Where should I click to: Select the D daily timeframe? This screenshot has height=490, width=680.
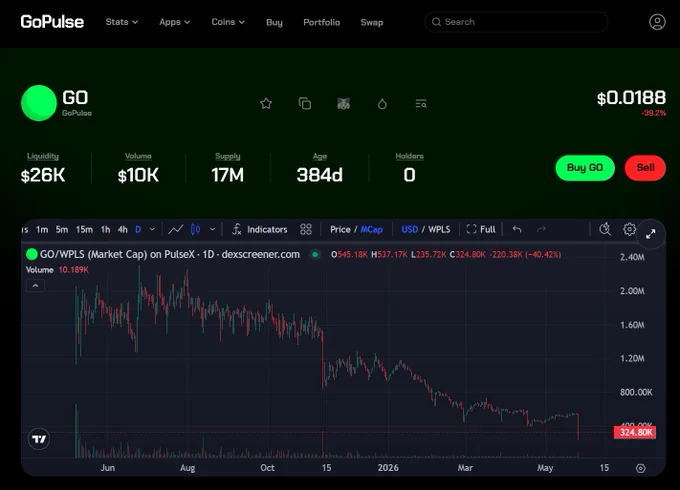tap(138, 229)
